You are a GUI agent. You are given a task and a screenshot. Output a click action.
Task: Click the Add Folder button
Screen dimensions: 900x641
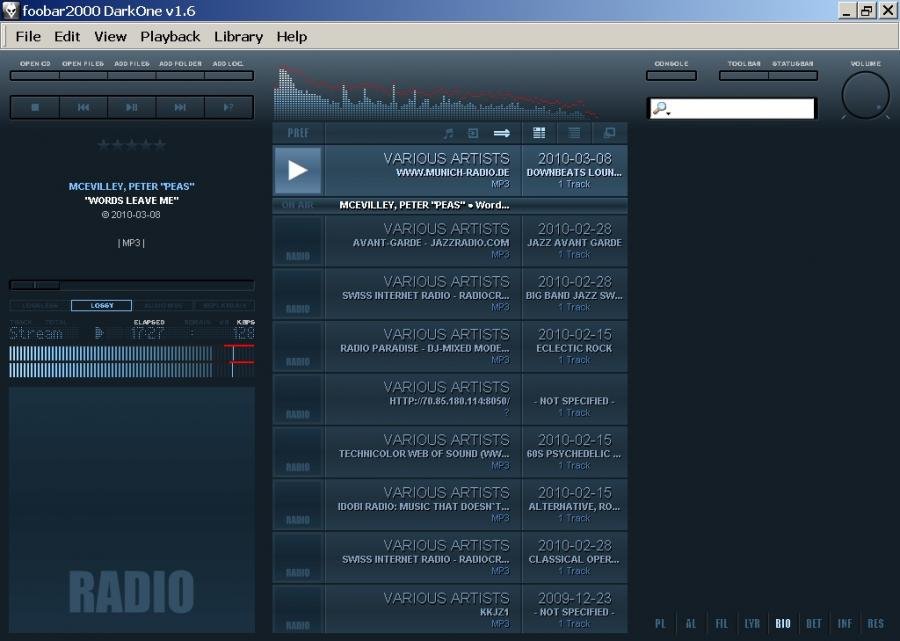coord(180,75)
